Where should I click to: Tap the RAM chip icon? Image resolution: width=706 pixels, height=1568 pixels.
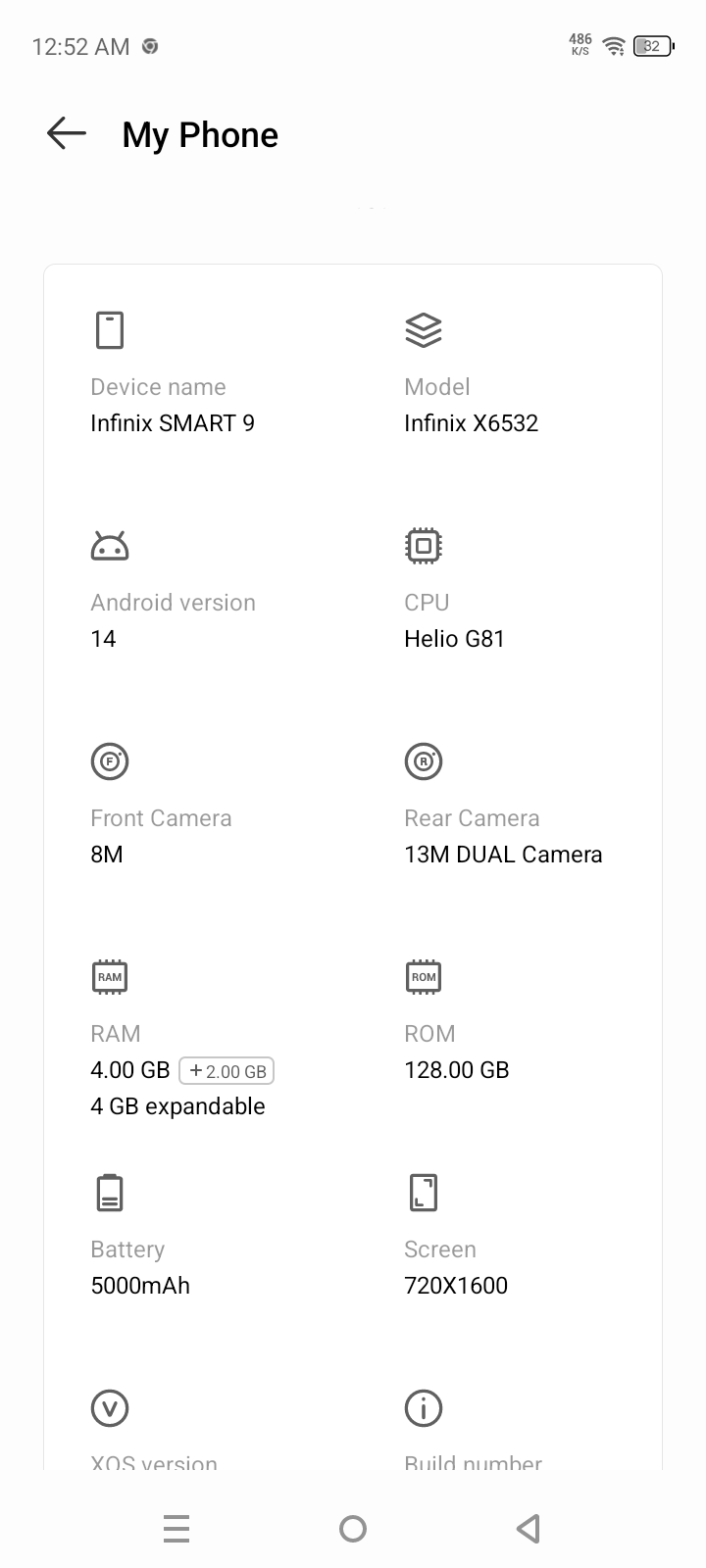point(110,977)
